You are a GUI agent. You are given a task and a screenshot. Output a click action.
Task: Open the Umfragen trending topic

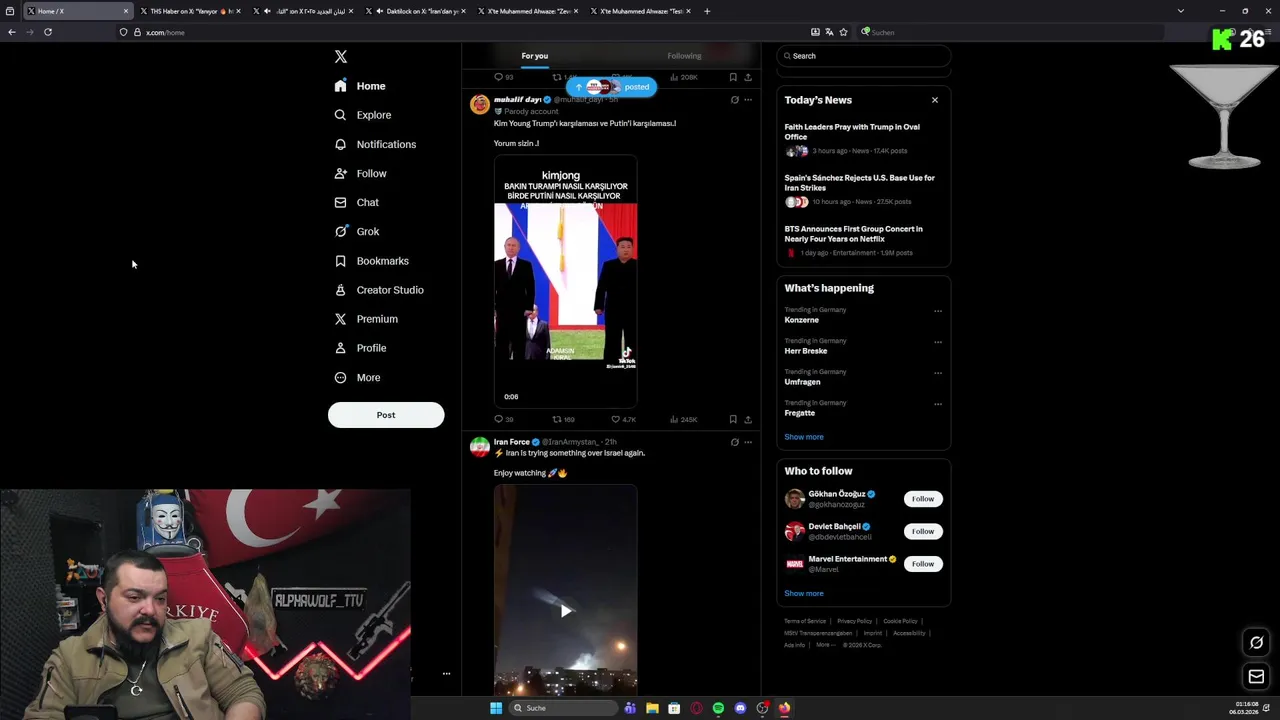(x=803, y=382)
